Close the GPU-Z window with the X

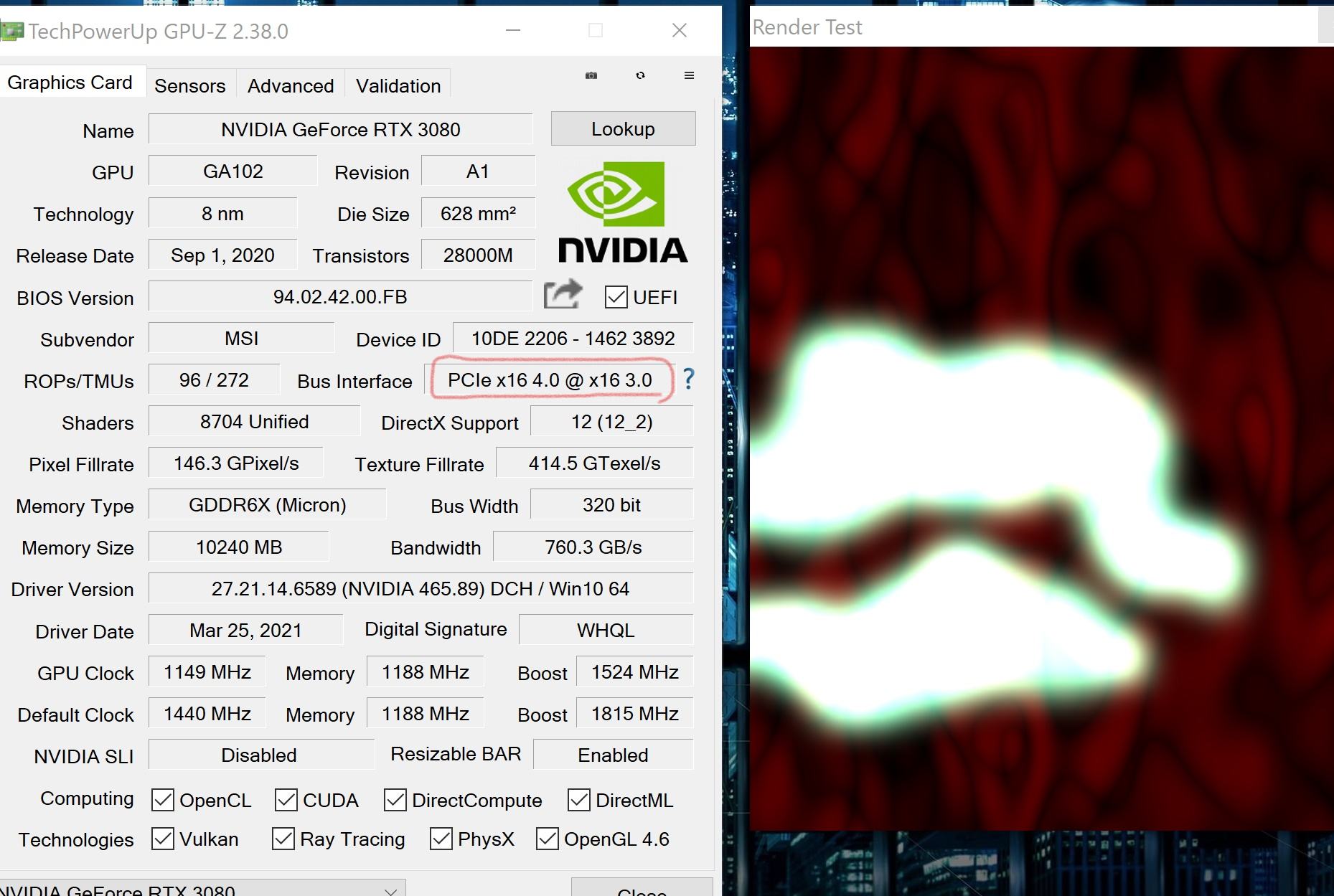tap(679, 30)
